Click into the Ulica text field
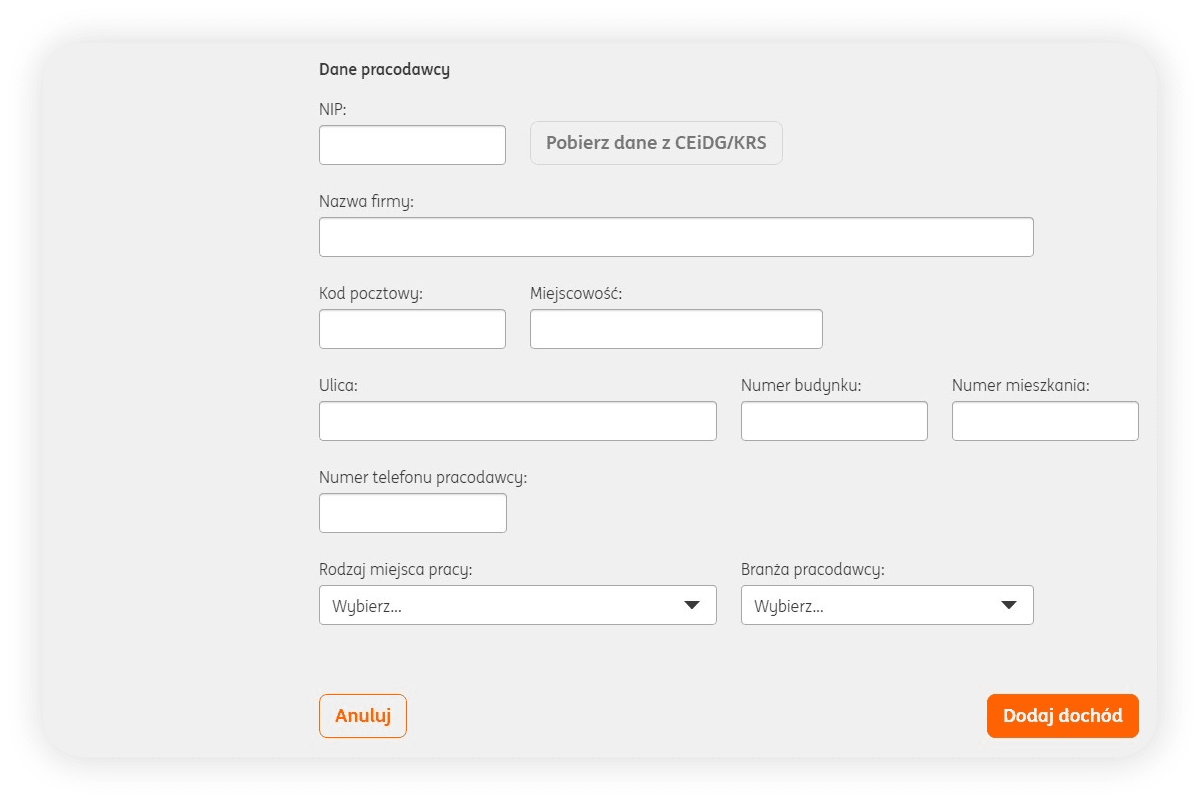This screenshot has height=800, width=1200. pos(517,421)
